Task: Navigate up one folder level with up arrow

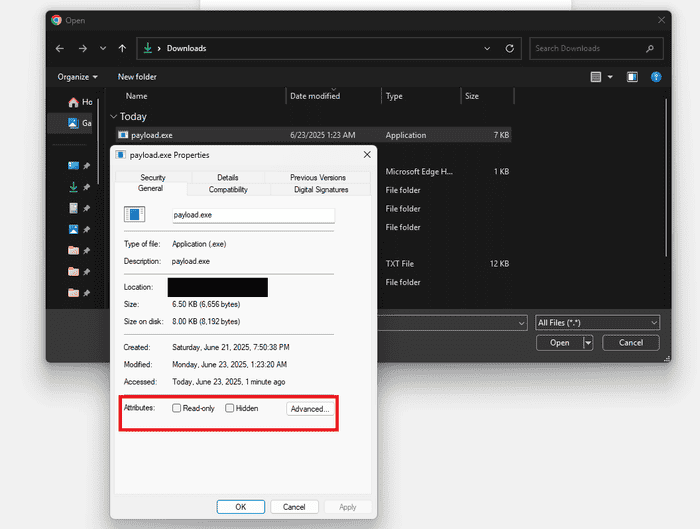Action: click(122, 48)
